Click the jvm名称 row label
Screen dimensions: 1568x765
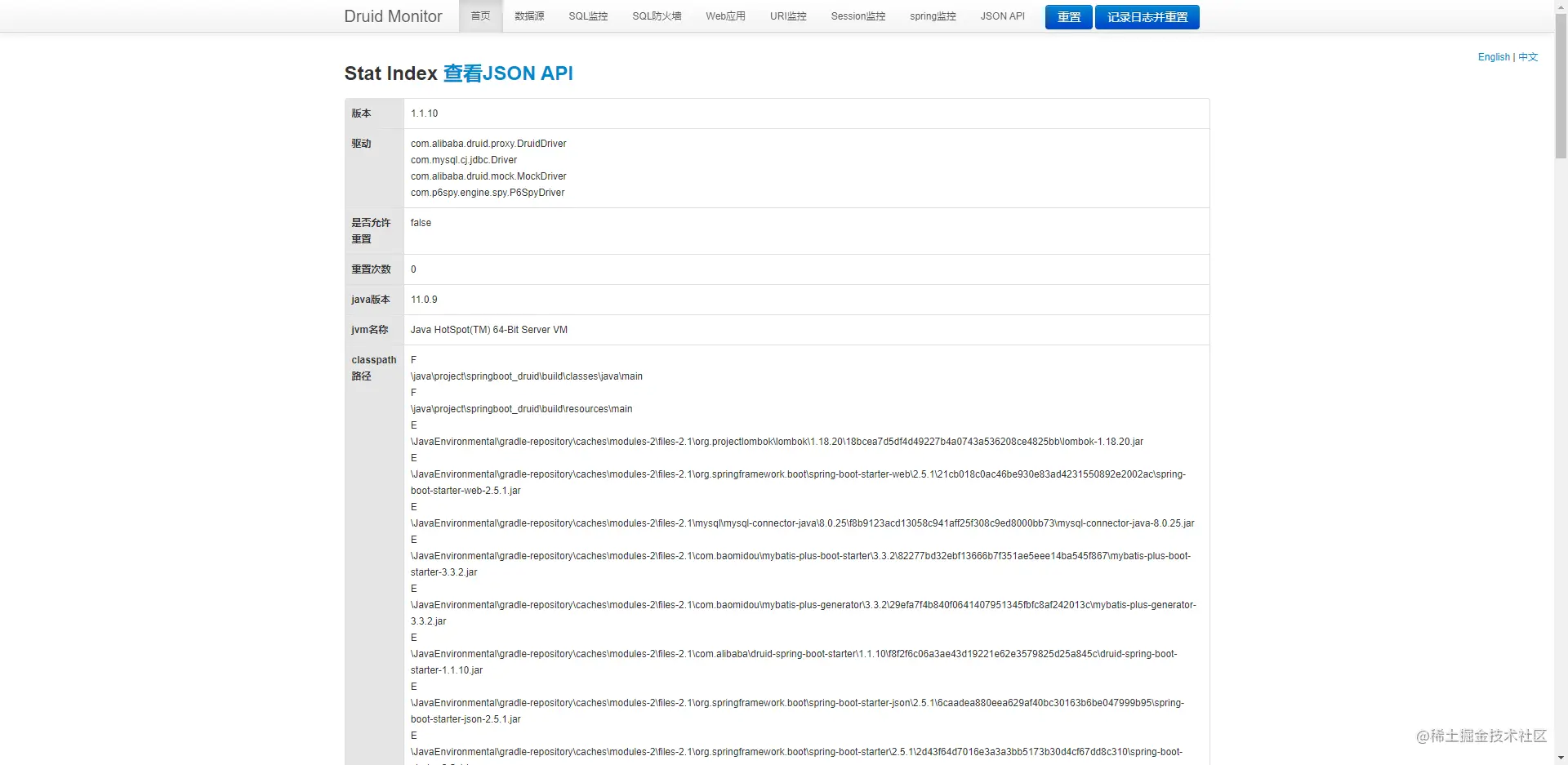(x=370, y=330)
